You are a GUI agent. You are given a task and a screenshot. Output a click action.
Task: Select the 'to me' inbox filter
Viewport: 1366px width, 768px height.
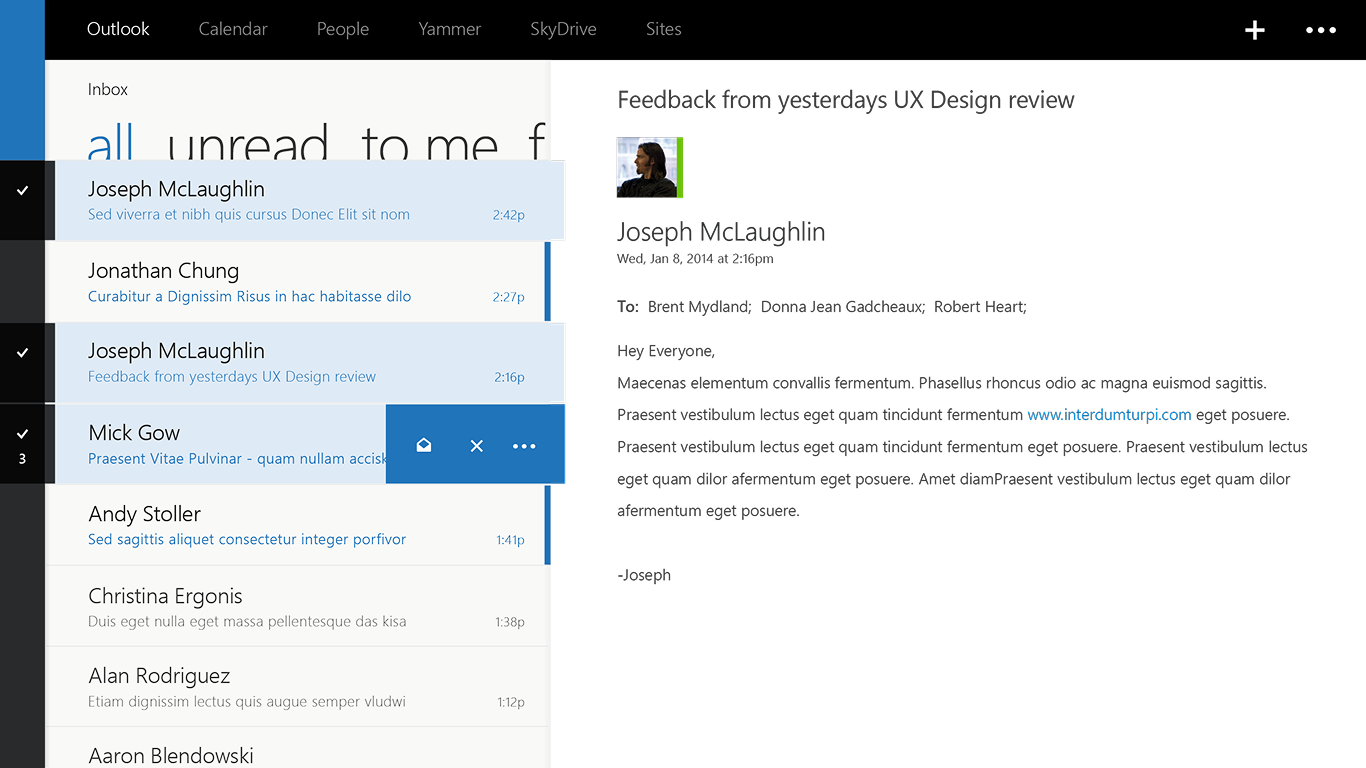point(430,143)
